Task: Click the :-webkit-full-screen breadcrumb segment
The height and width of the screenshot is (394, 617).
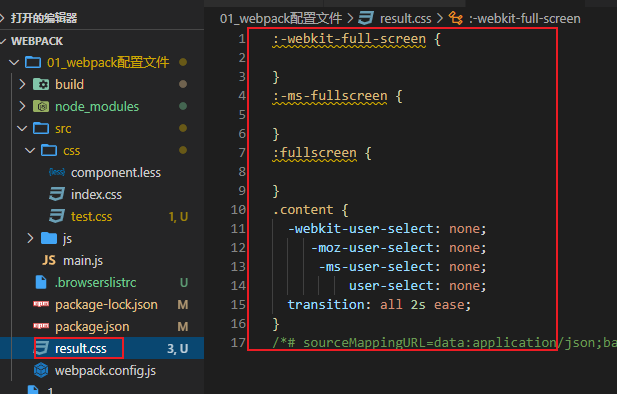Action: click(525, 18)
